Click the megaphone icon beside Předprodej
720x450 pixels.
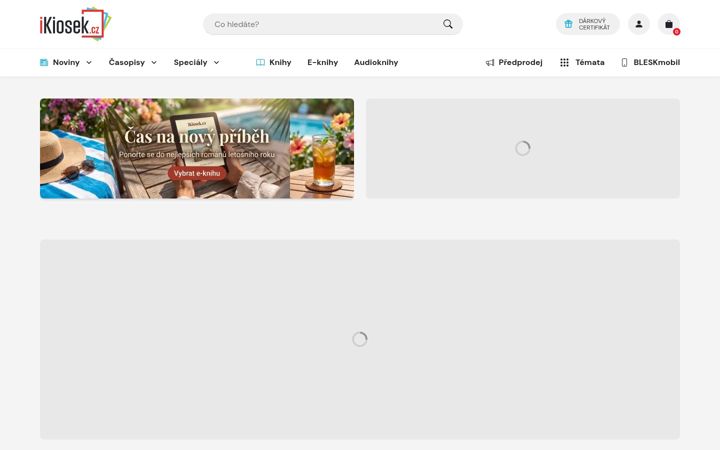tap(490, 62)
